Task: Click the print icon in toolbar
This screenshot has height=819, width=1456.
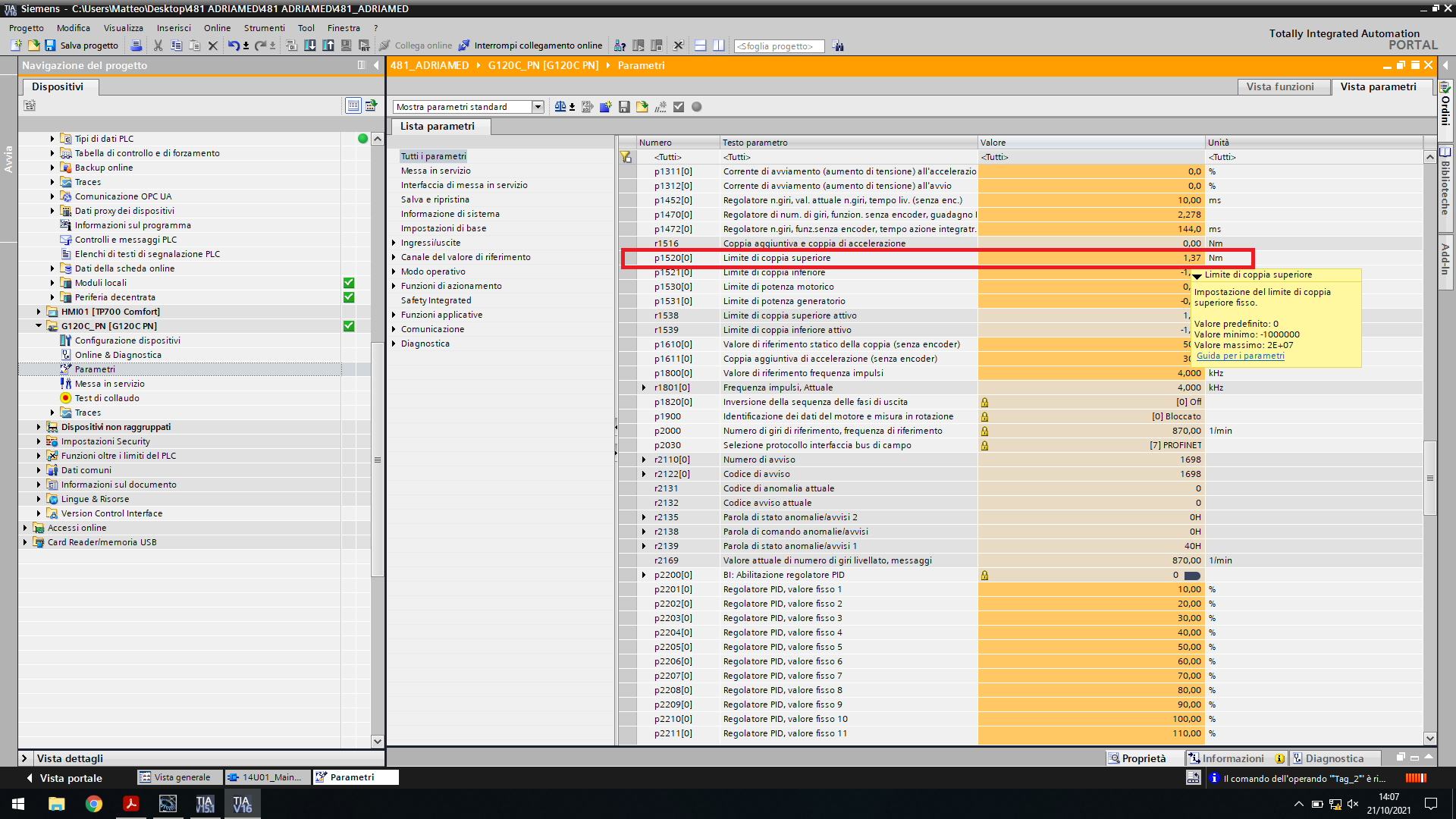Action: pos(136,45)
